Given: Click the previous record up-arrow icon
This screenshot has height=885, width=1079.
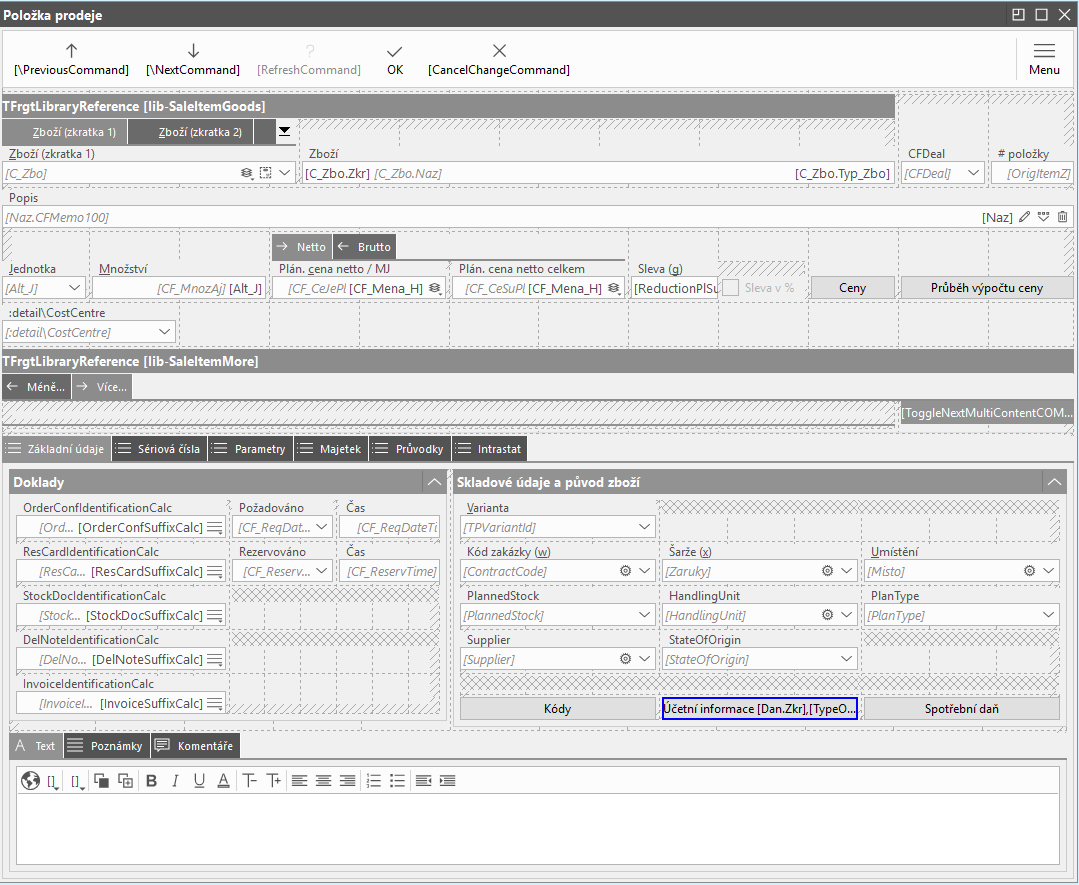Looking at the screenshot, I should click(x=71, y=51).
